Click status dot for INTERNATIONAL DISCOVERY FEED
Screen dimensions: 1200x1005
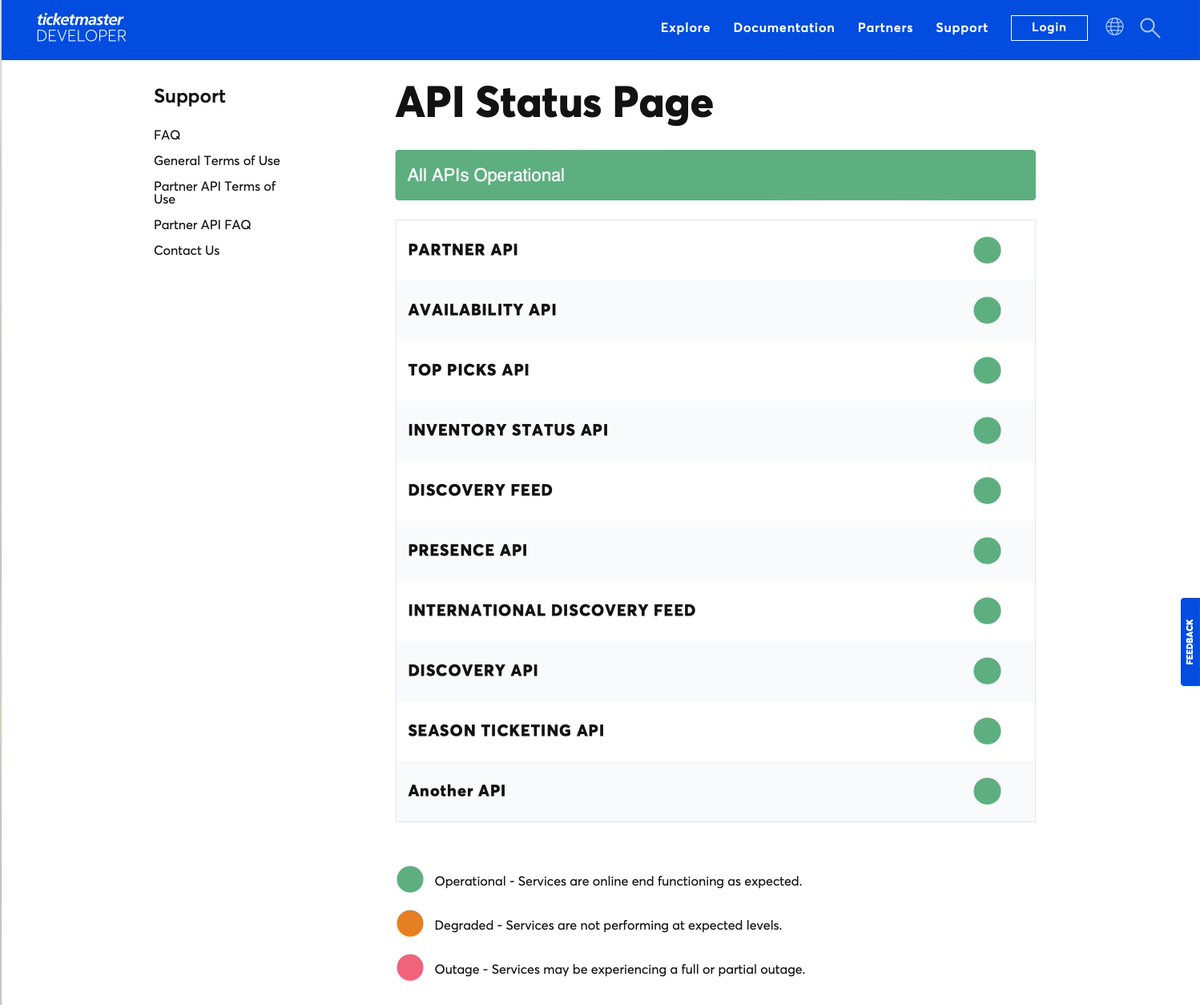click(987, 610)
